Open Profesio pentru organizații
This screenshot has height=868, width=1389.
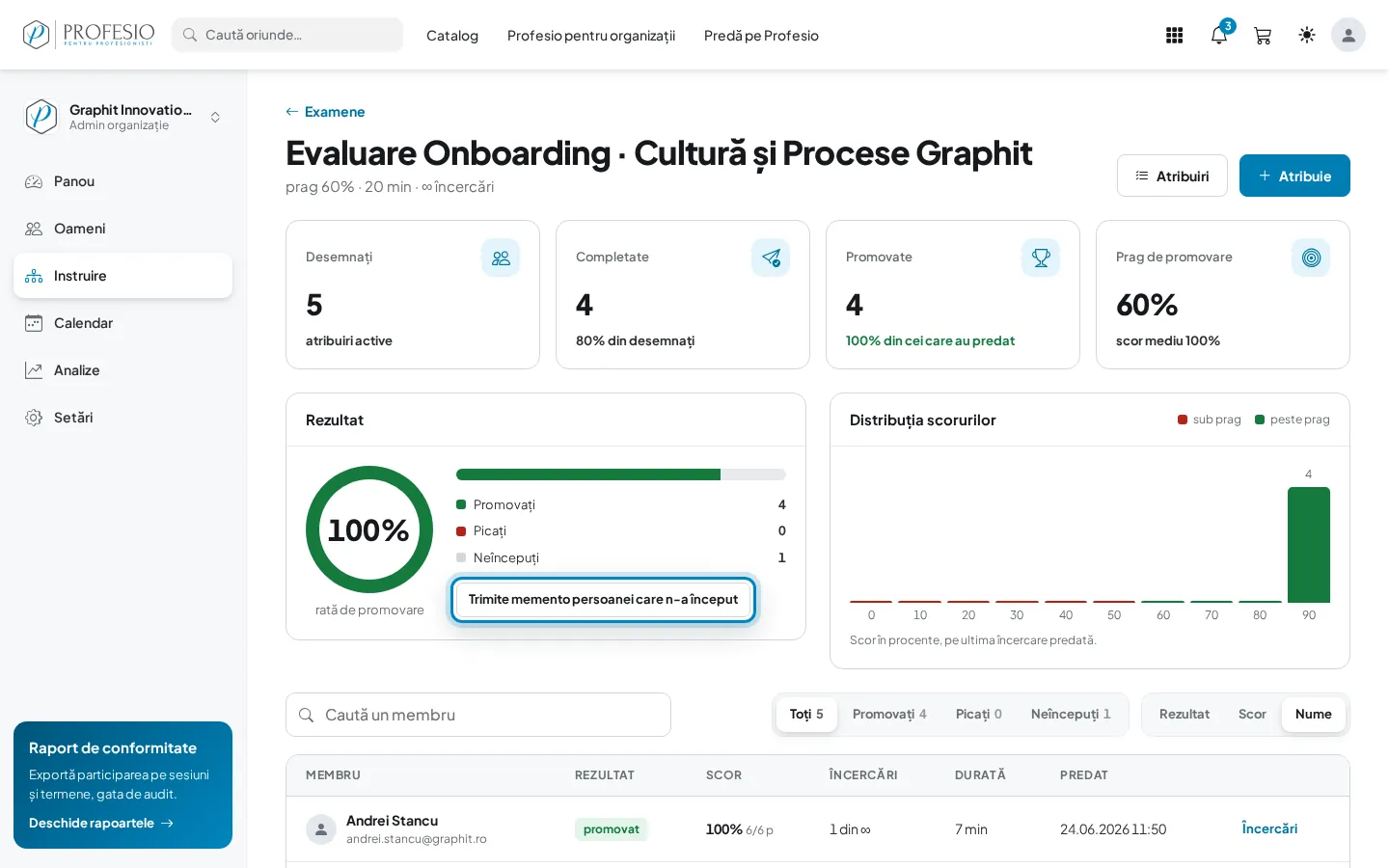[x=591, y=36]
